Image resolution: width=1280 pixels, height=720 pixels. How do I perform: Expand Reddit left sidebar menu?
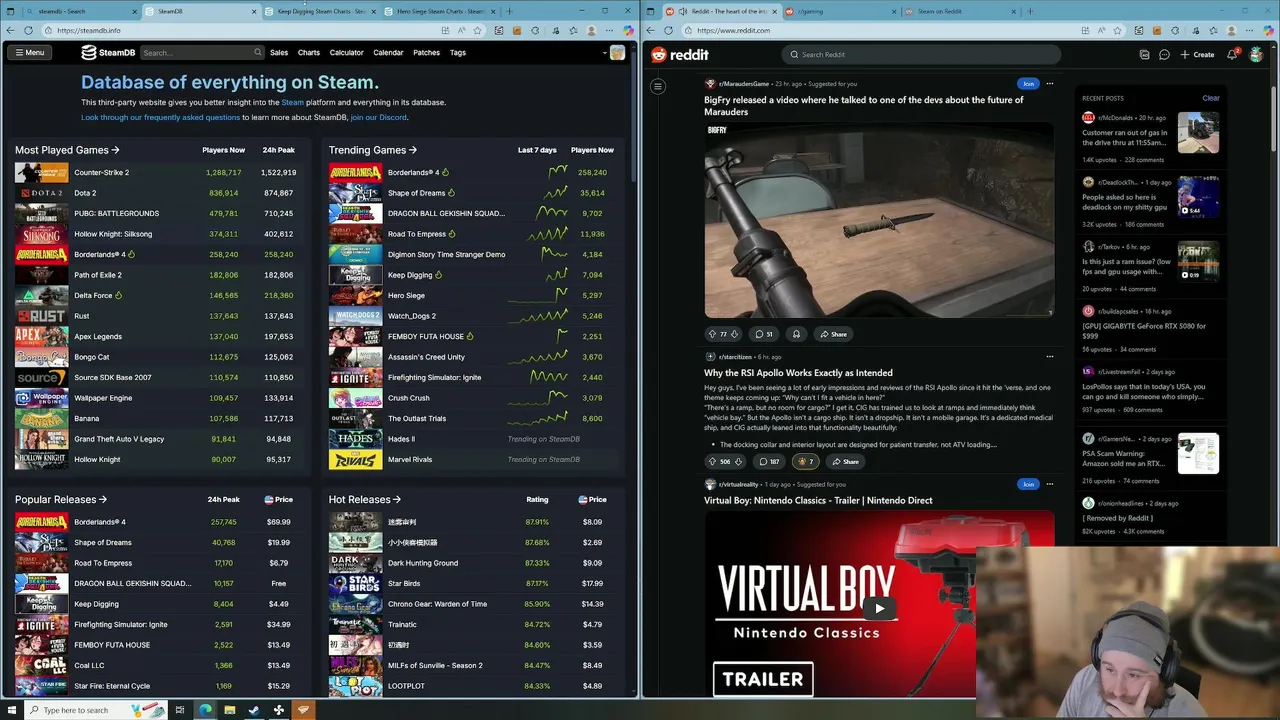pos(658,87)
